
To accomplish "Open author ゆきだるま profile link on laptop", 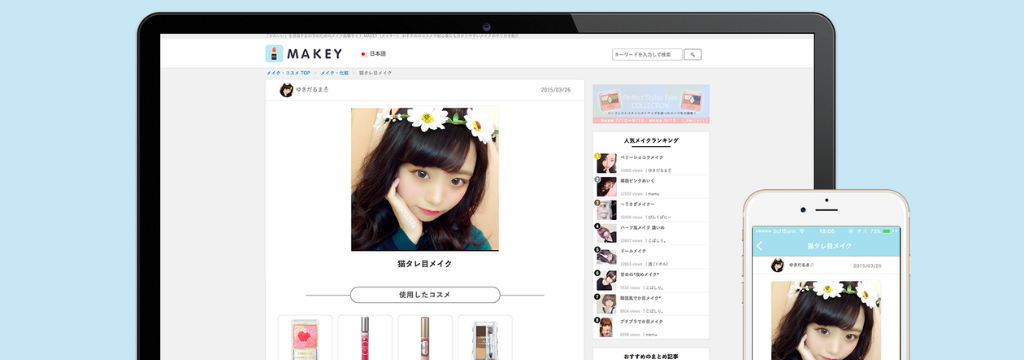I will 311,90.
